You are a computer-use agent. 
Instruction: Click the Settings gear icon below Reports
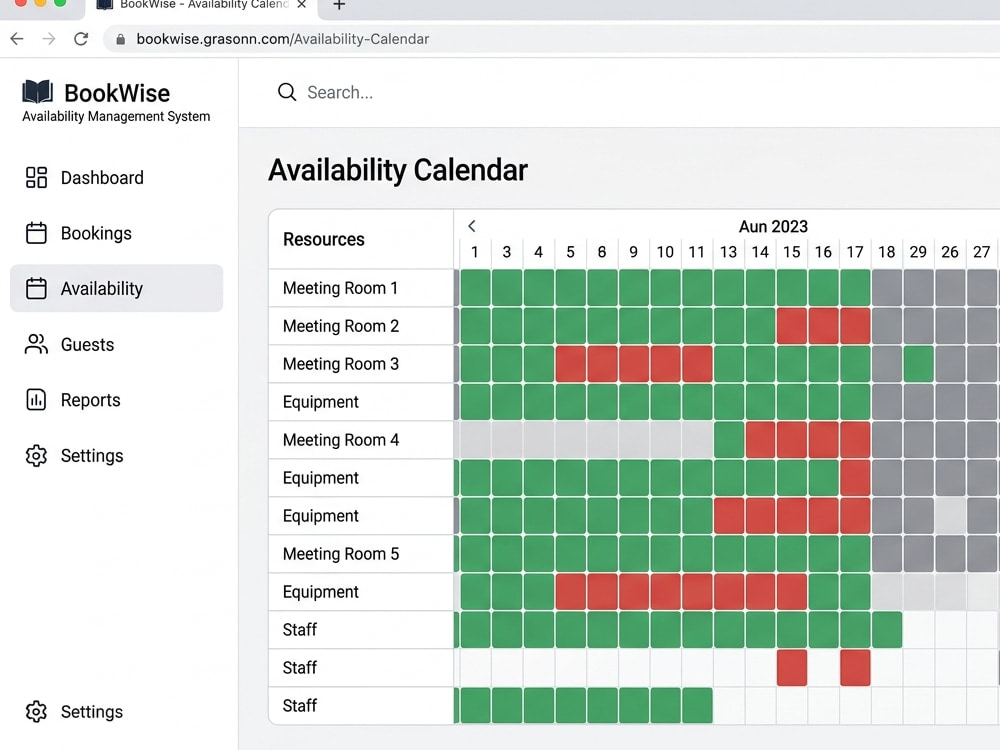(36, 455)
